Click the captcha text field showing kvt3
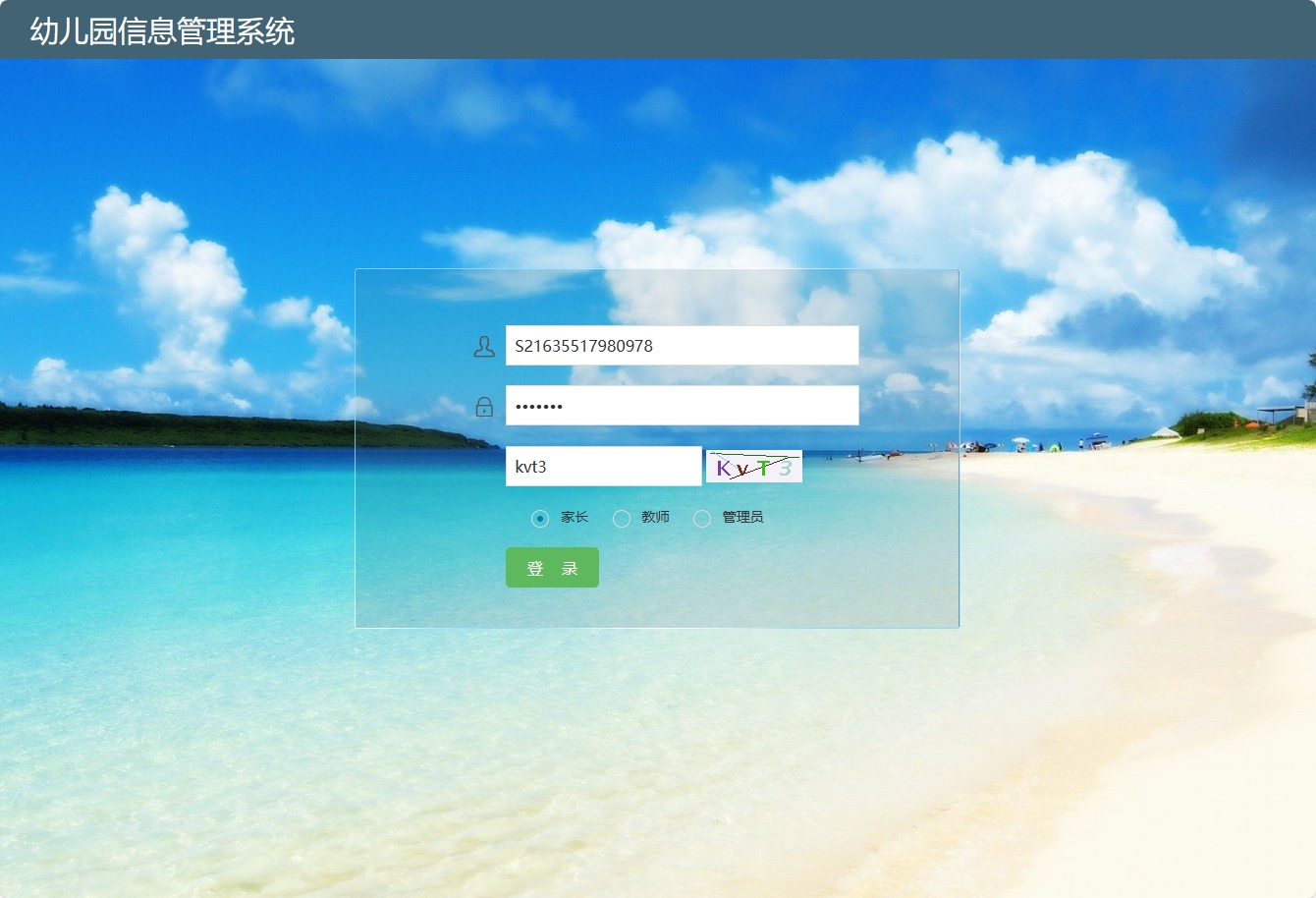Viewport: 1316px width, 898px height. click(603, 466)
